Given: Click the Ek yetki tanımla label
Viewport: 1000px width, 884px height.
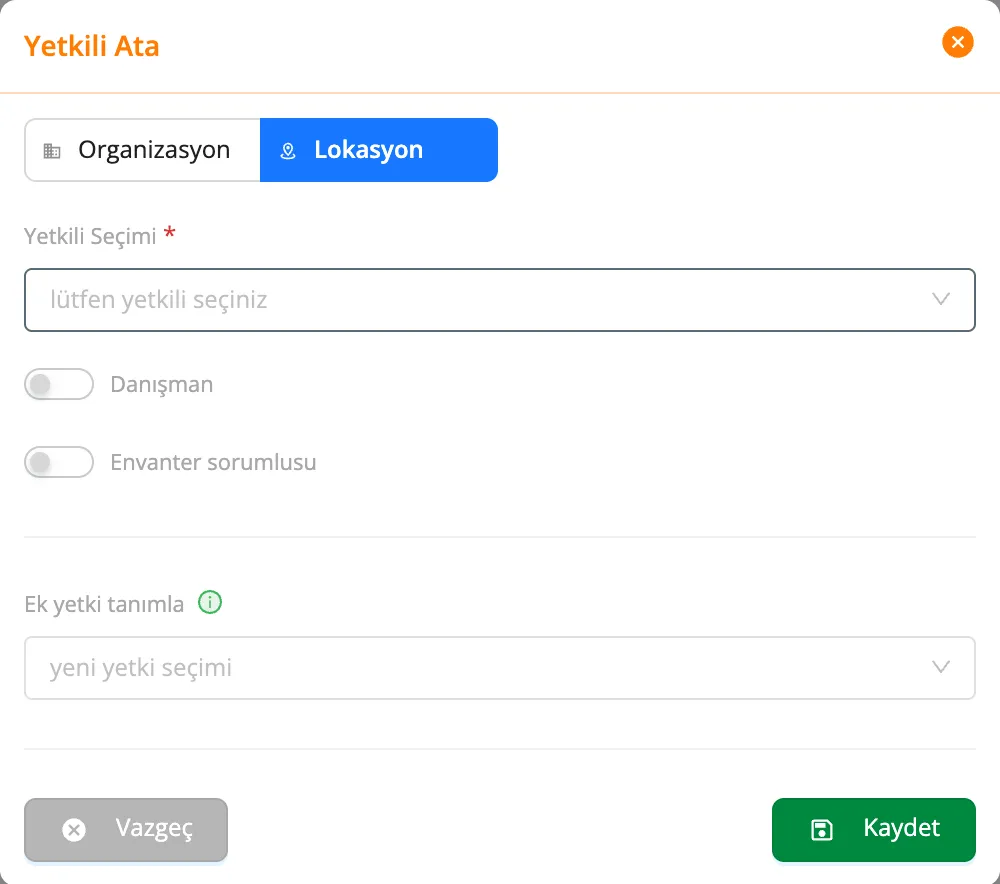Looking at the screenshot, I should pyautogui.click(x=104, y=604).
